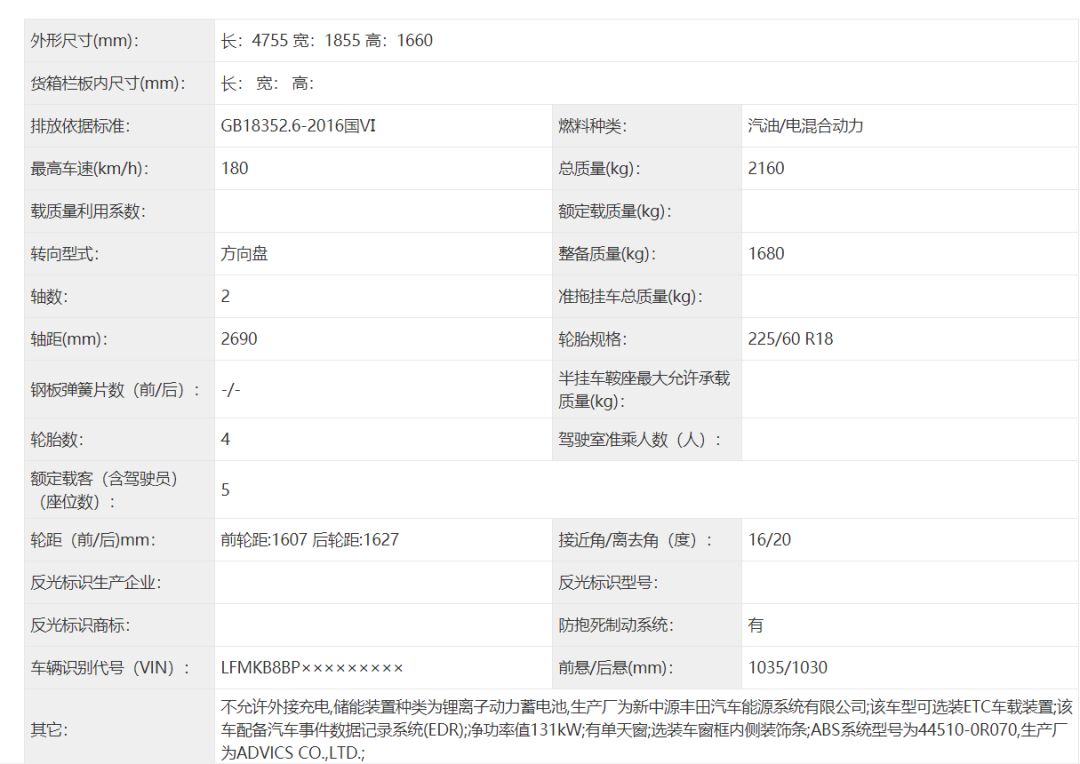Select the overhang value 1035/1030
This screenshot has height=764, width=1080.
tap(788, 667)
